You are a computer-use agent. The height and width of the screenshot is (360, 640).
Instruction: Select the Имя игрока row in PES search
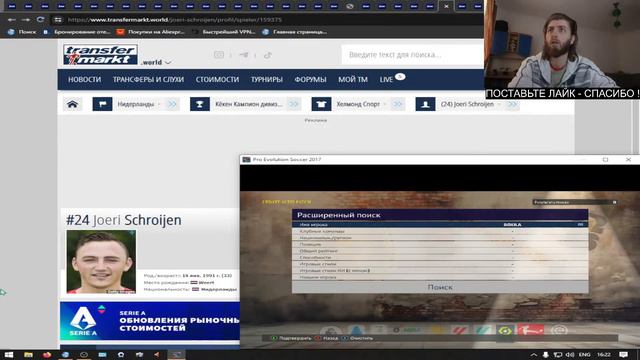pyautogui.click(x=440, y=224)
